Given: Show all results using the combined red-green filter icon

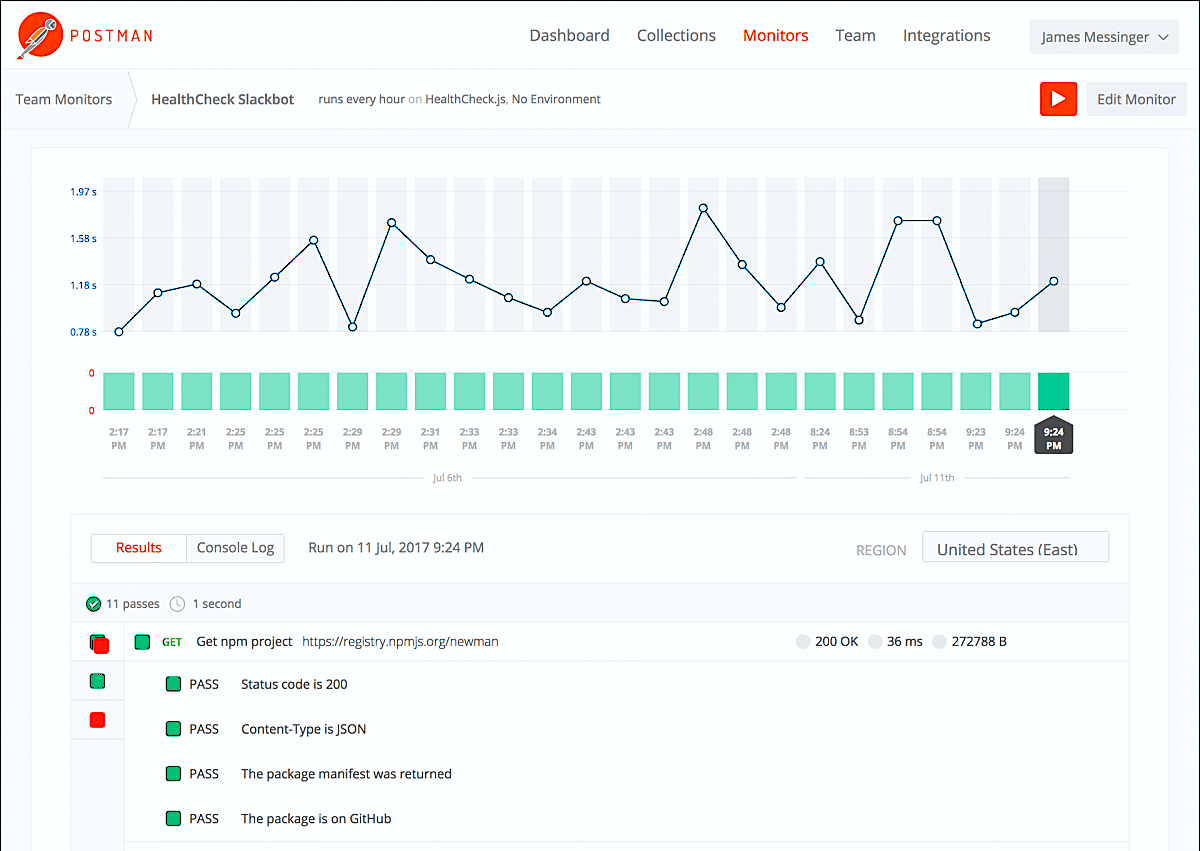Looking at the screenshot, I should click(98, 643).
